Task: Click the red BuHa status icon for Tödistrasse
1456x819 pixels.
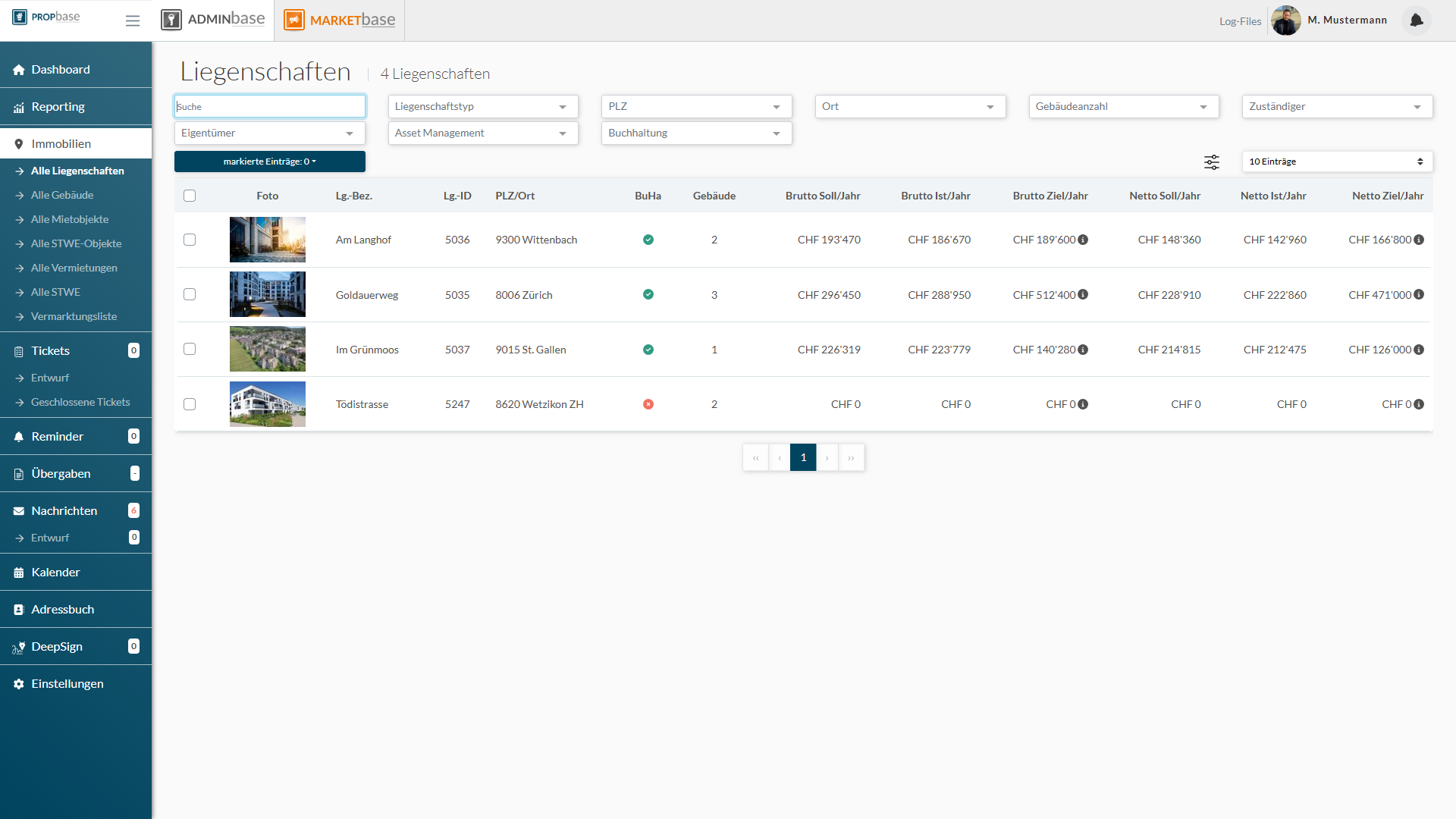Action: click(648, 404)
